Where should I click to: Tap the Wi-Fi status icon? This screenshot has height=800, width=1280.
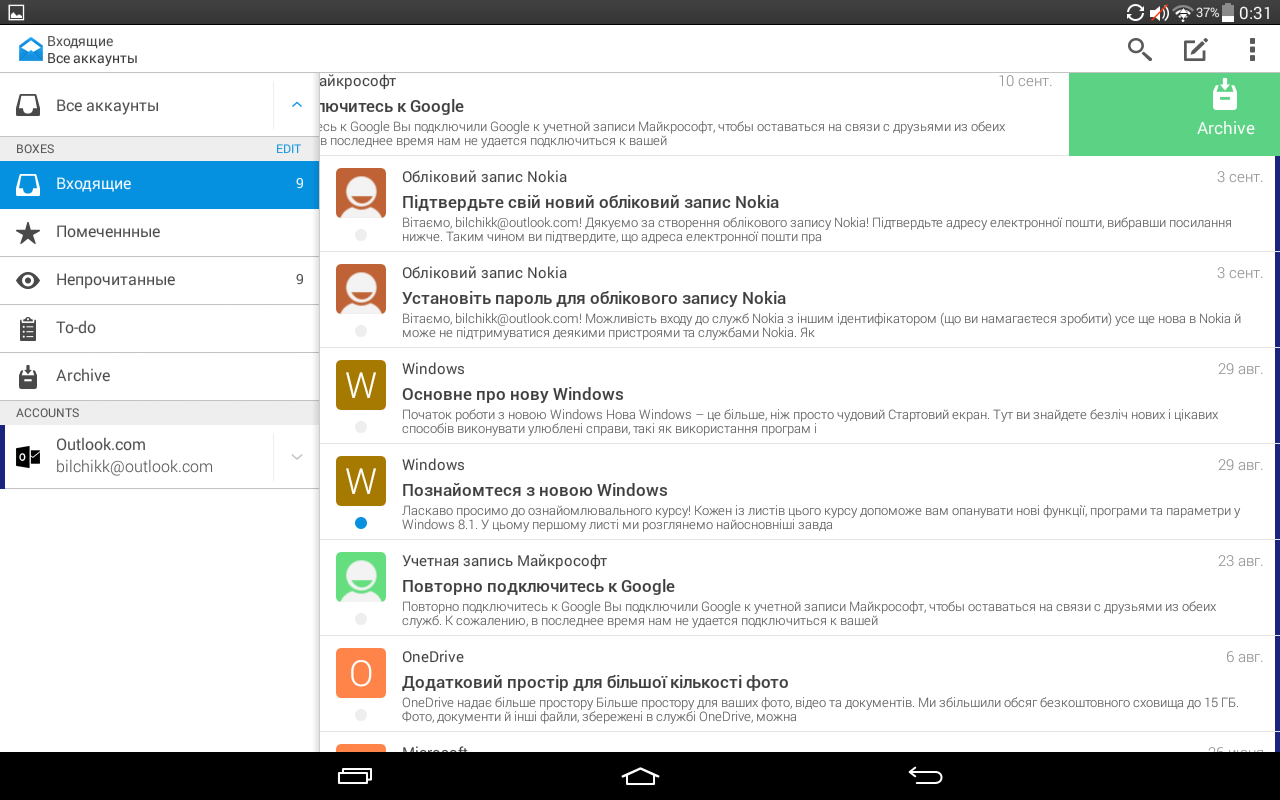pos(1184,13)
